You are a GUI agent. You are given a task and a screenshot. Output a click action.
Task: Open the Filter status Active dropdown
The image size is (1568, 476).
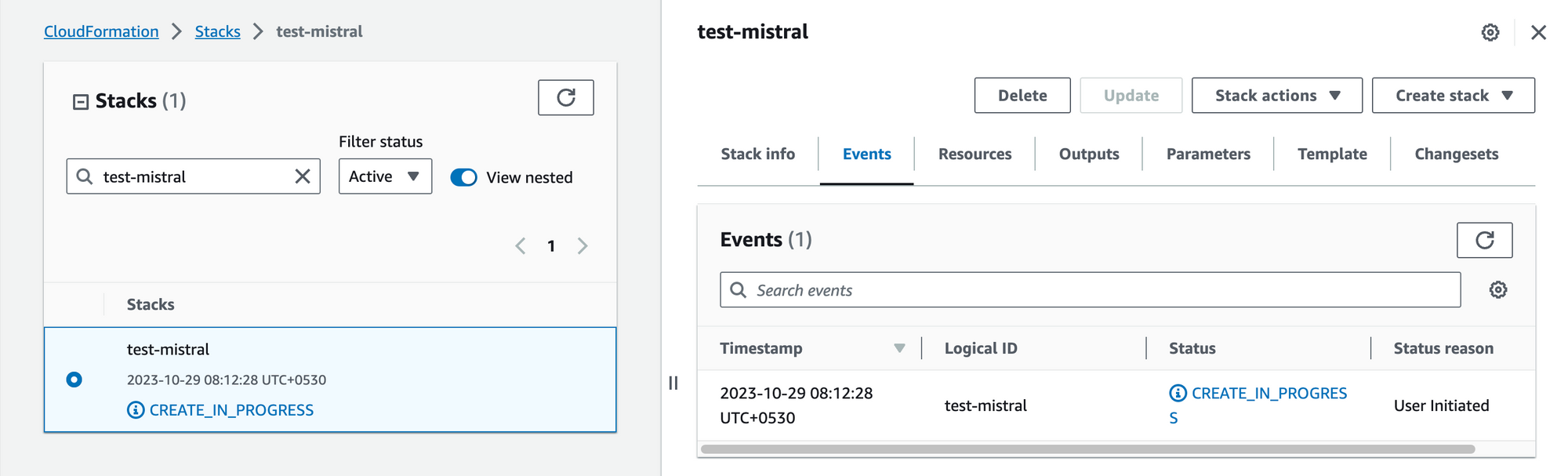[x=385, y=176]
